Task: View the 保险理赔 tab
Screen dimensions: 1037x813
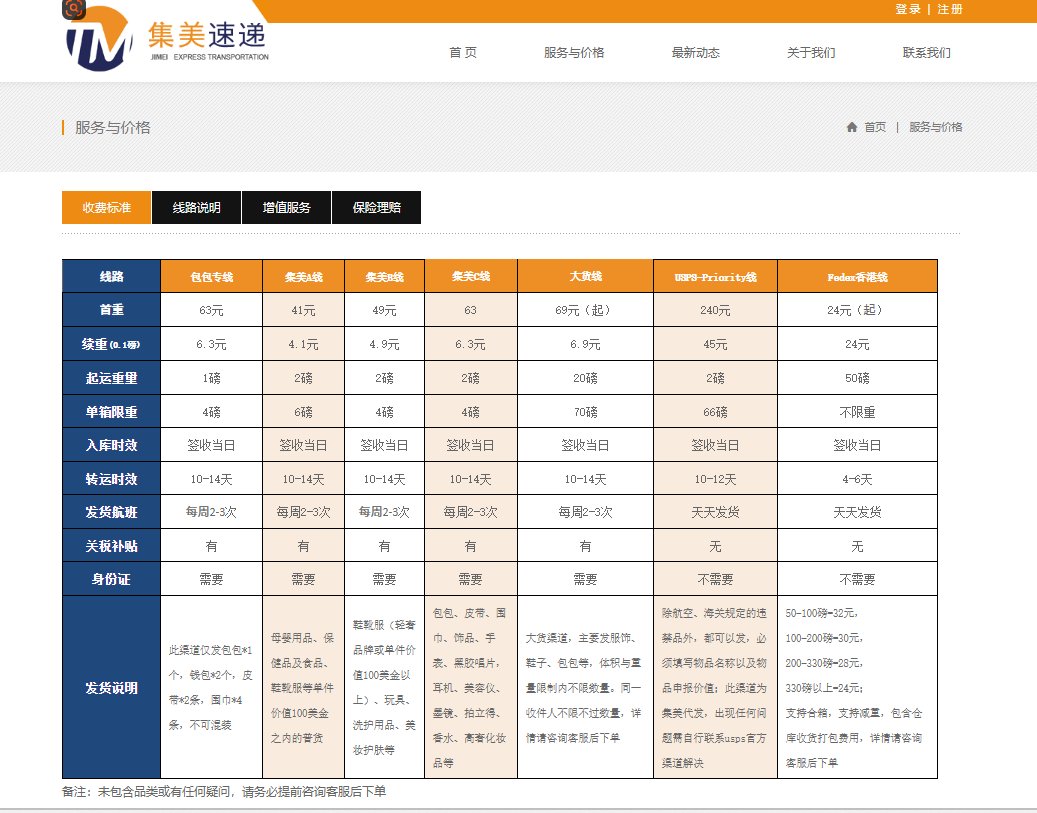Action: pyautogui.click(x=377, y=207)
